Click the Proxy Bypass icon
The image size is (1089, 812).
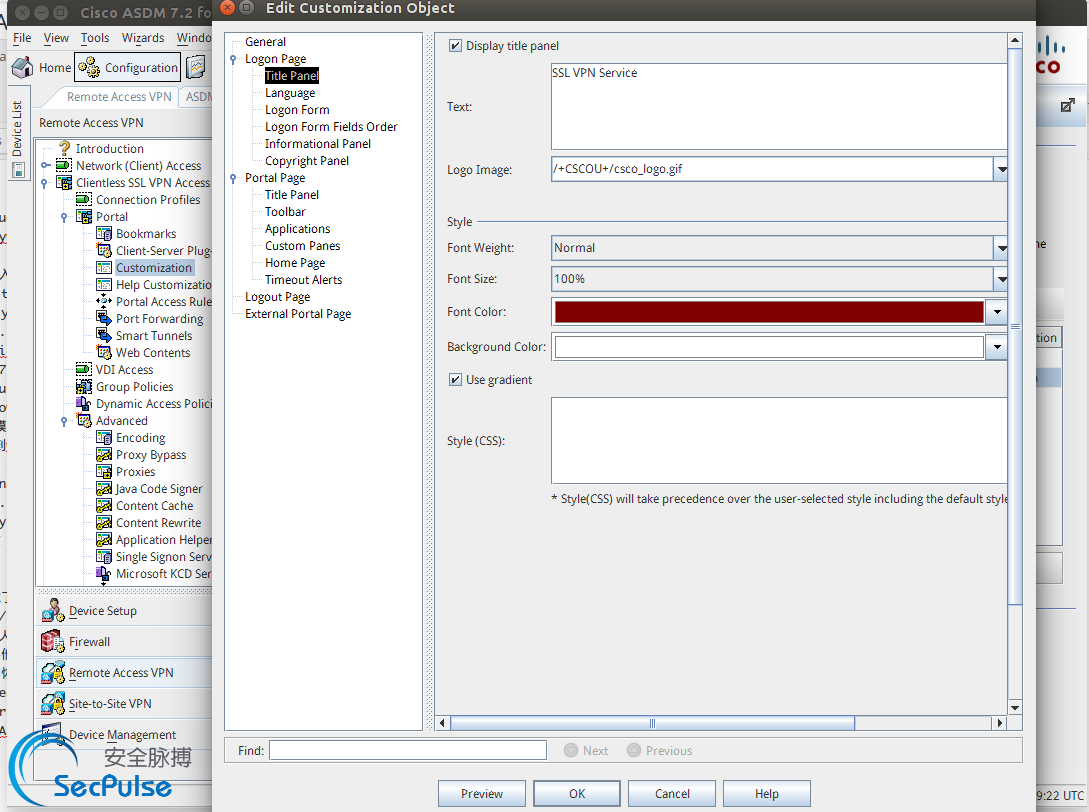tap(103, 455)
